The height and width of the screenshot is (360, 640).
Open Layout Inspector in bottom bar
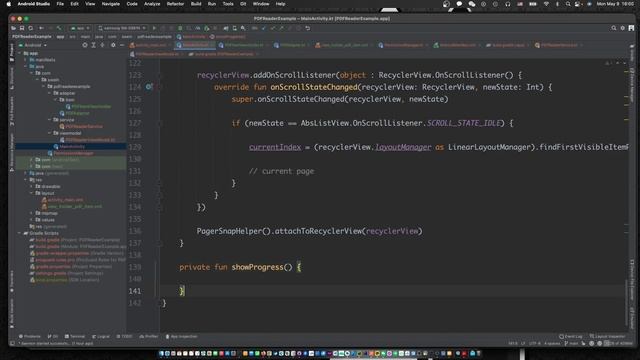(607, 336)
